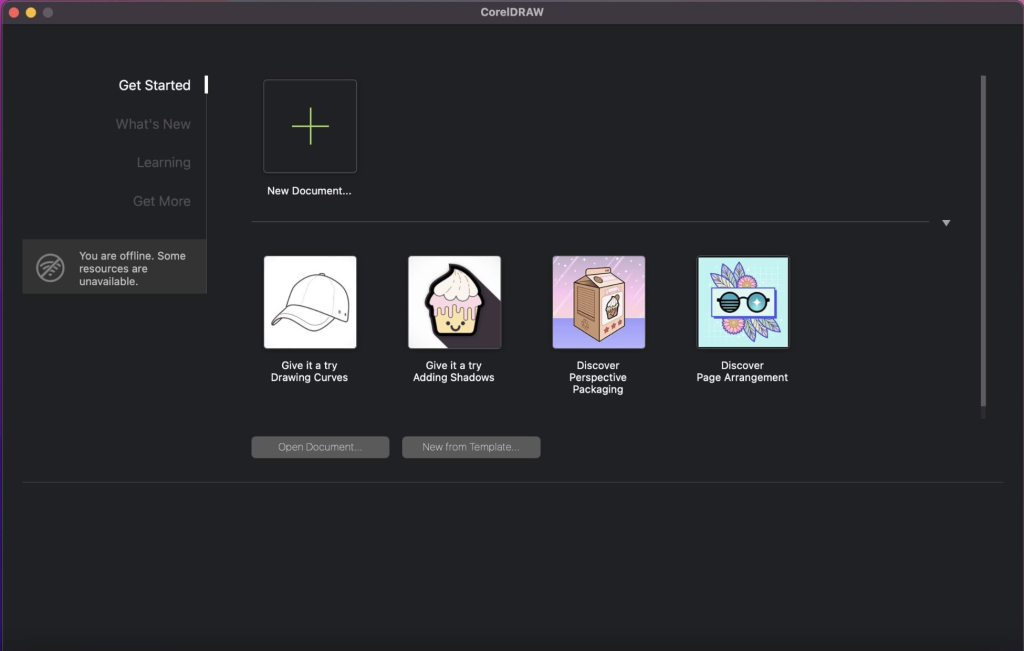Image resolution: width=1024 pixels, height=651 pixels.
Task: Click the Open Document... button
Action: pos(320,447)
